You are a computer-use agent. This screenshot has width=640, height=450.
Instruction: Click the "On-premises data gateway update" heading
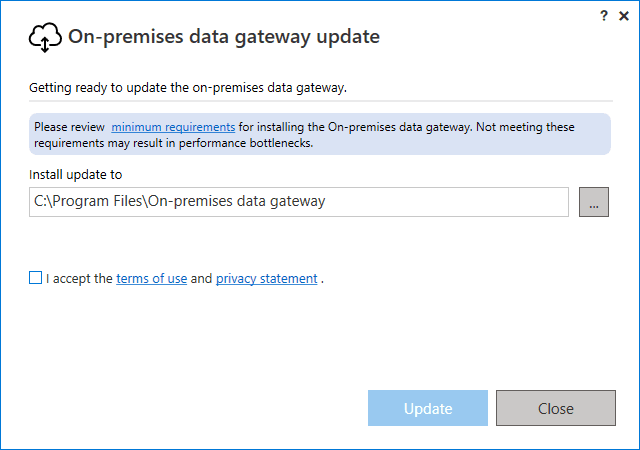[223, 38]
